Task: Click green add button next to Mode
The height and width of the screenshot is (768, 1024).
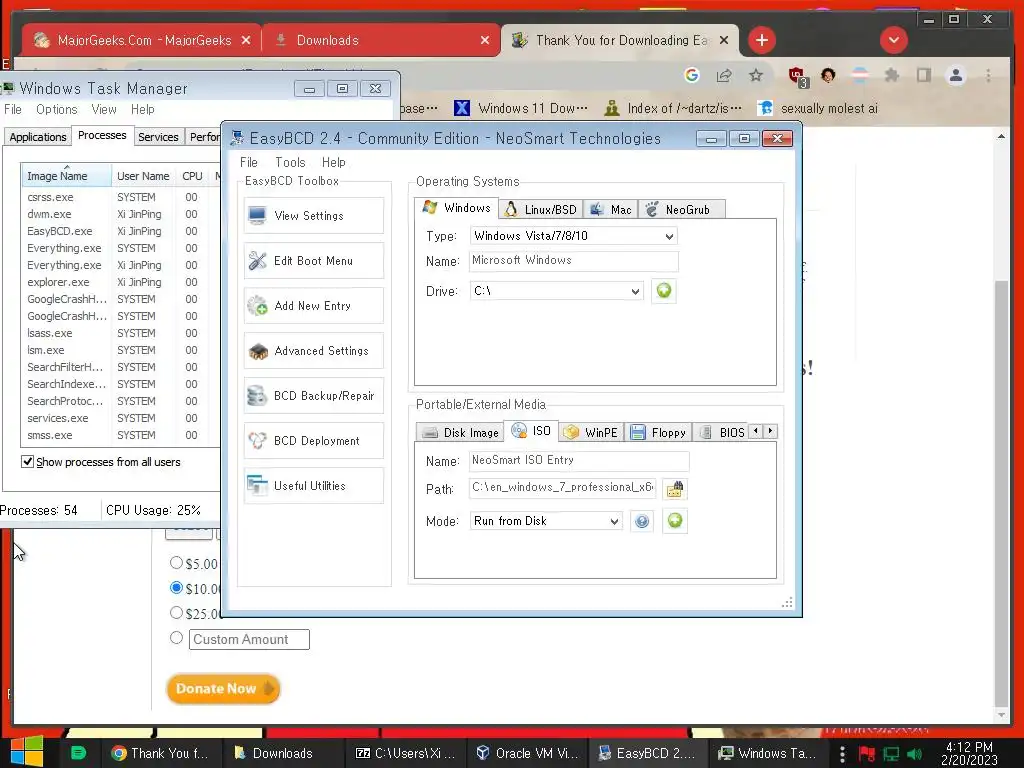Action: point(675,520)
